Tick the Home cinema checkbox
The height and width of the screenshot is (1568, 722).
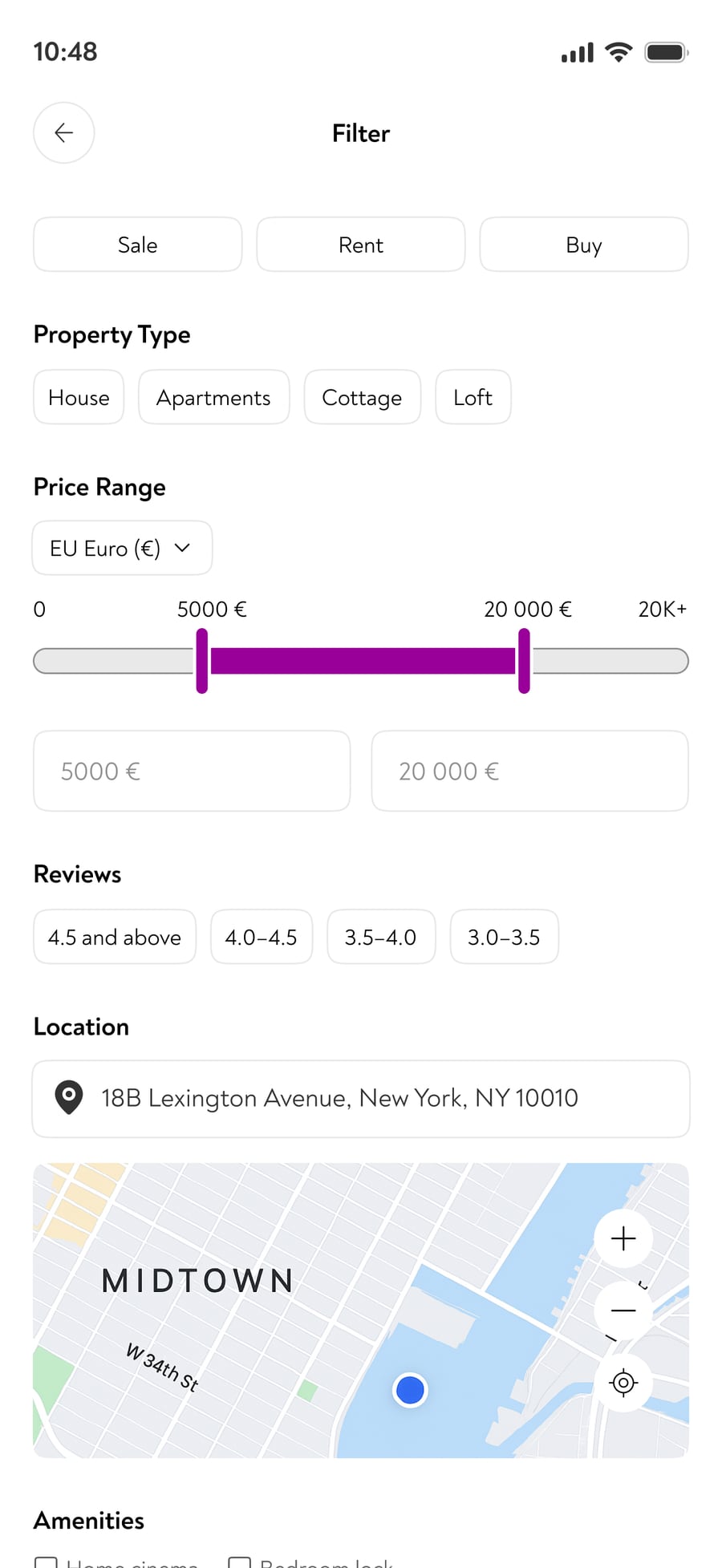click(46, 1562)
